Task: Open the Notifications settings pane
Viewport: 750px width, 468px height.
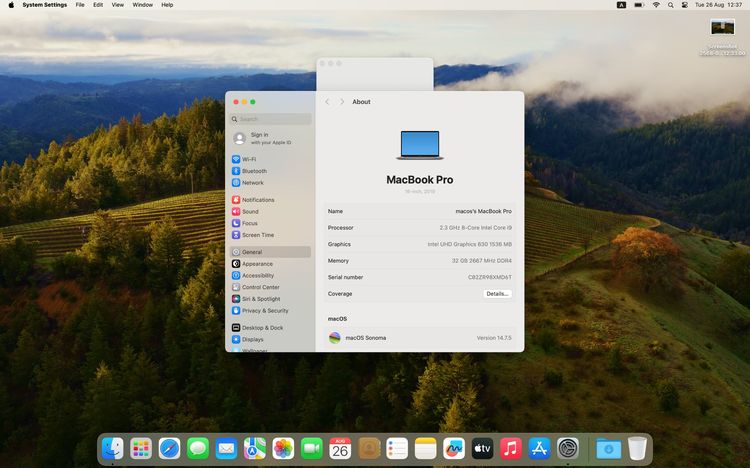Action: [x=270, y=200]
